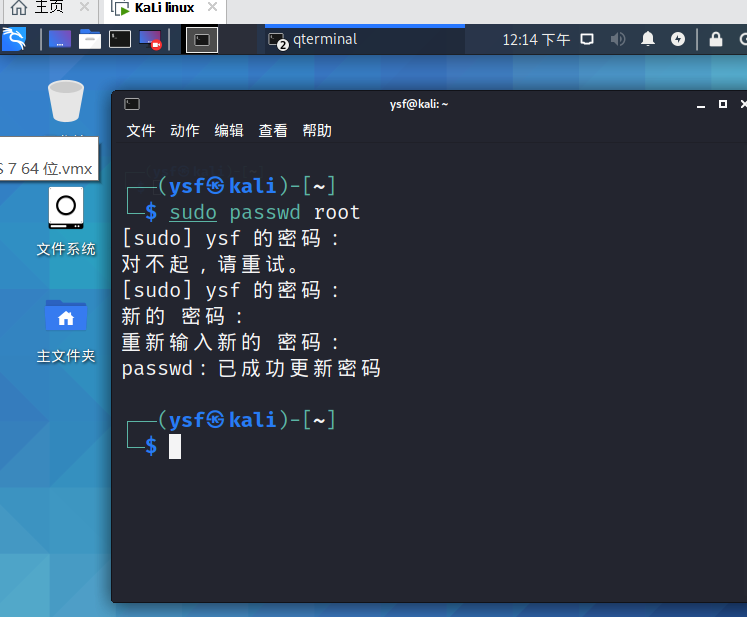
Task: Open the 动作 menu in terminal
Action: pos(185,131)
